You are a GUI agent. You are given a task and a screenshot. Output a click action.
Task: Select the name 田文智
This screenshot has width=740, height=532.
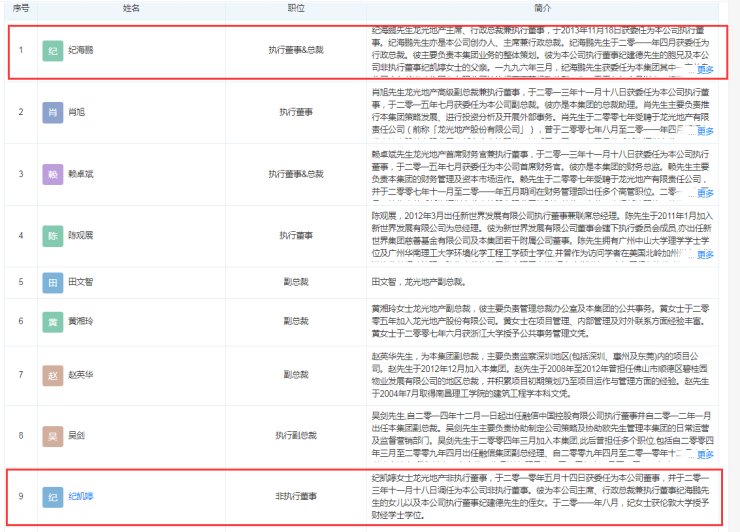(81, 282)
